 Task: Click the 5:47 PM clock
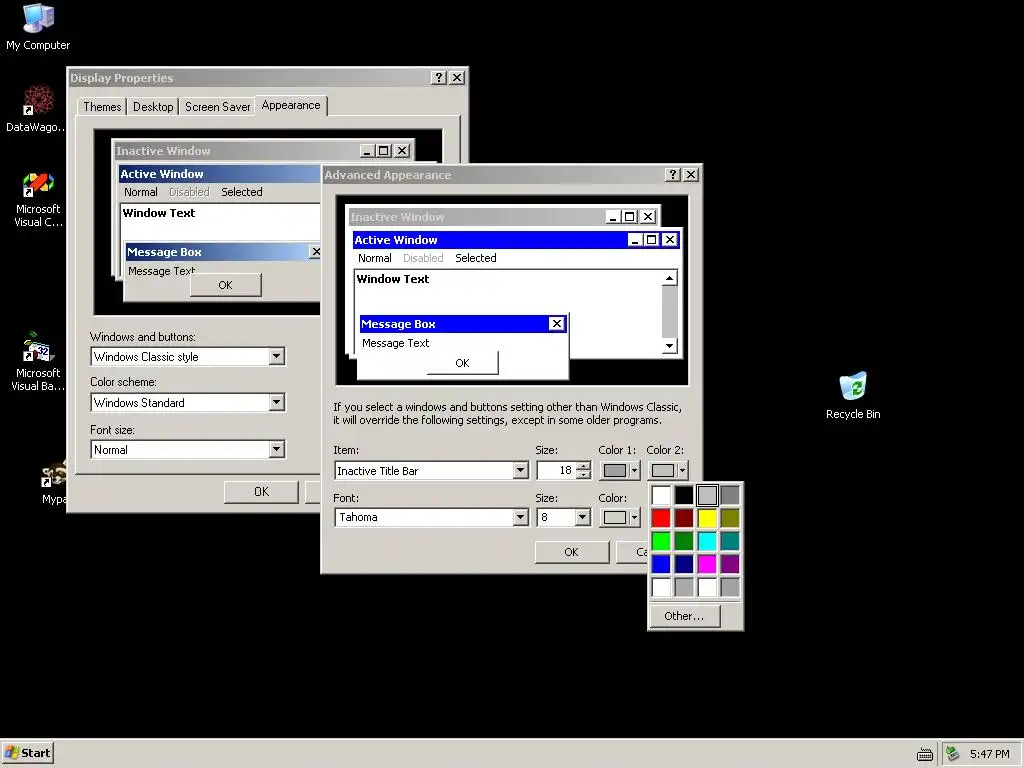click(x=989, y=754)
